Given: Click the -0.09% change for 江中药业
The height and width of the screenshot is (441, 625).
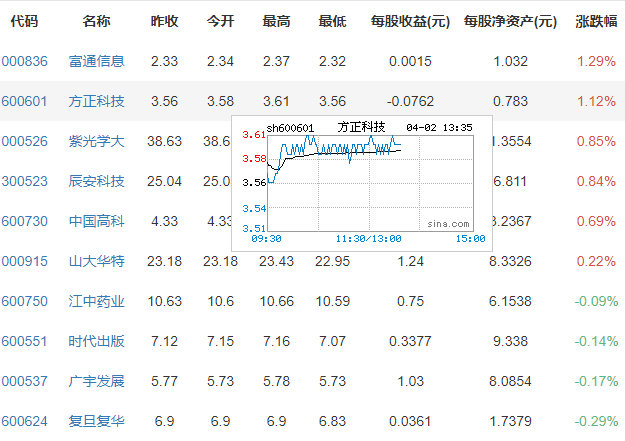Looking at the screenshot, I should tap(596, 301).
